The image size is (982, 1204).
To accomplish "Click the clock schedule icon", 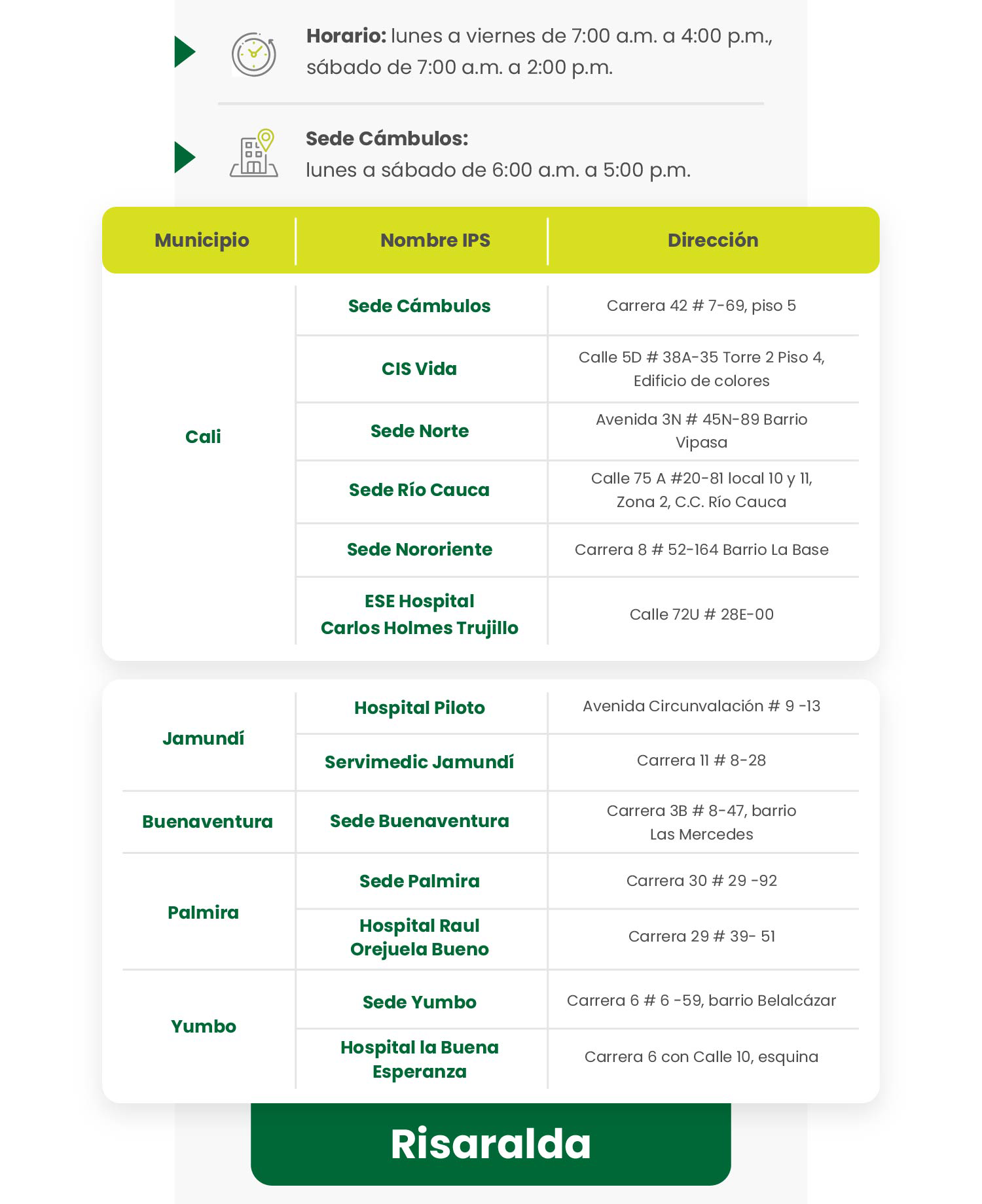I will (x=253, y=54).
